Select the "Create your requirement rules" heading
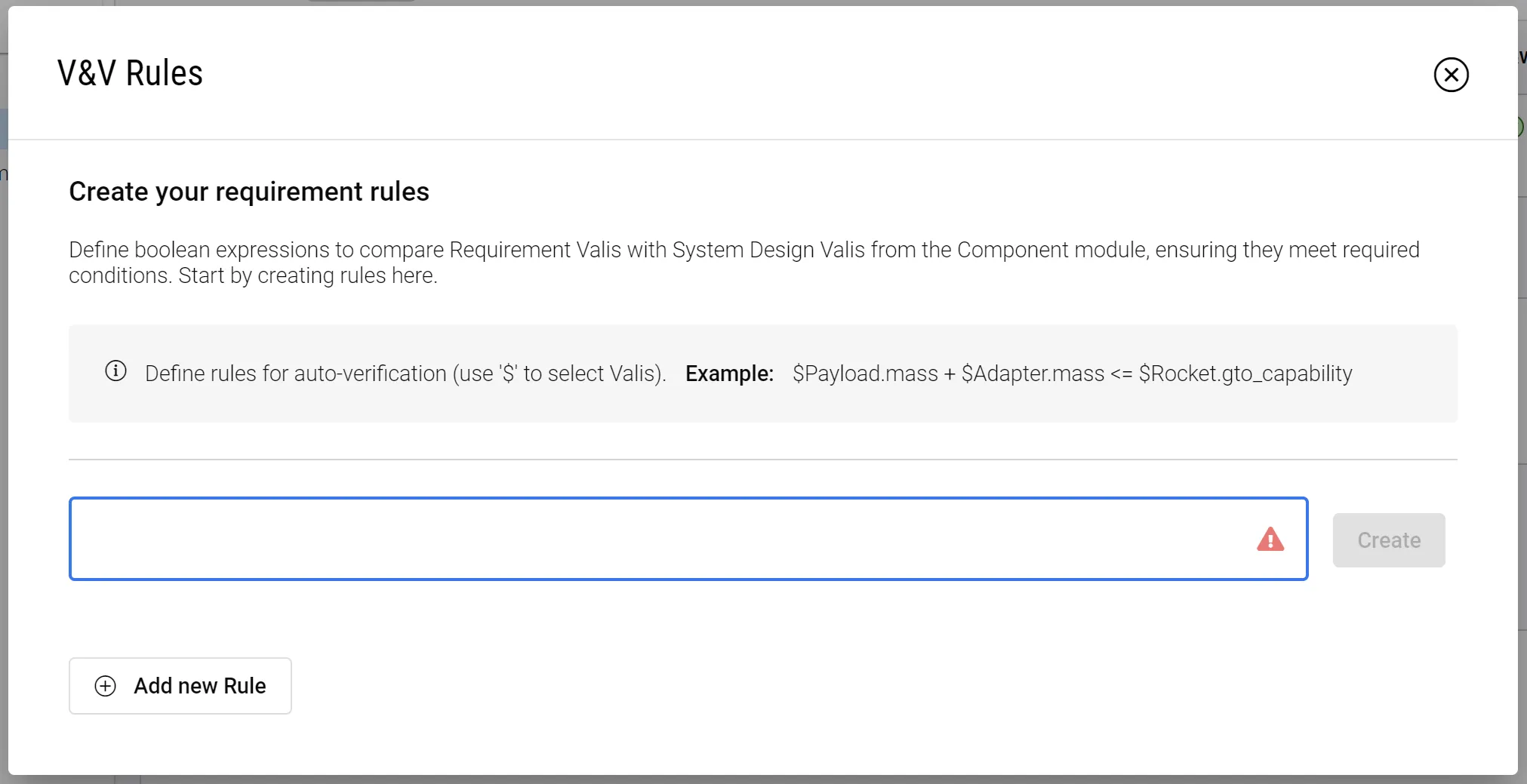 pos(249,192)
